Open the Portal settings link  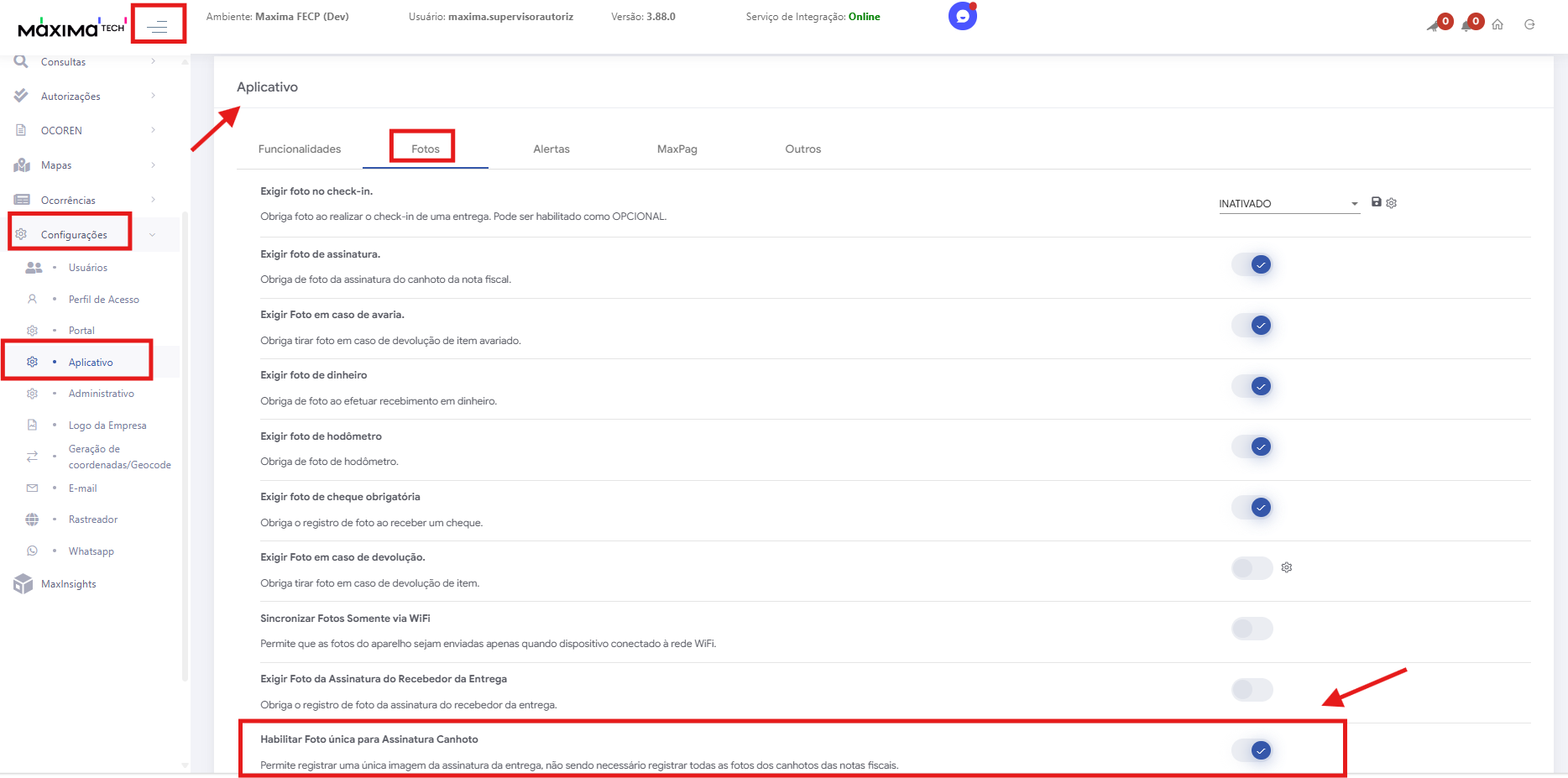[81, 331]
